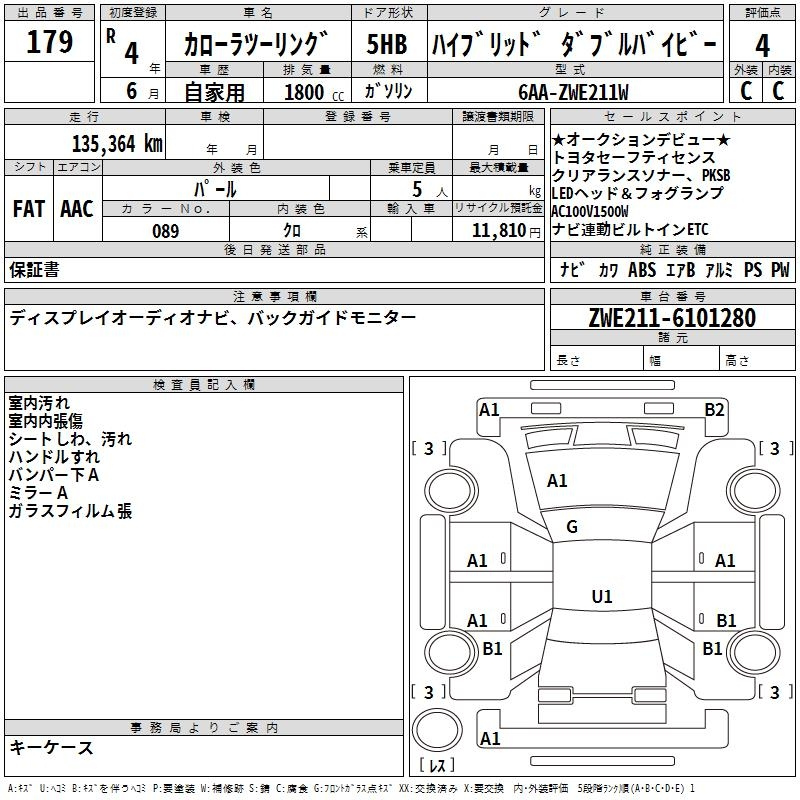Click the 5HB door shape value

(x=387, y=44)
